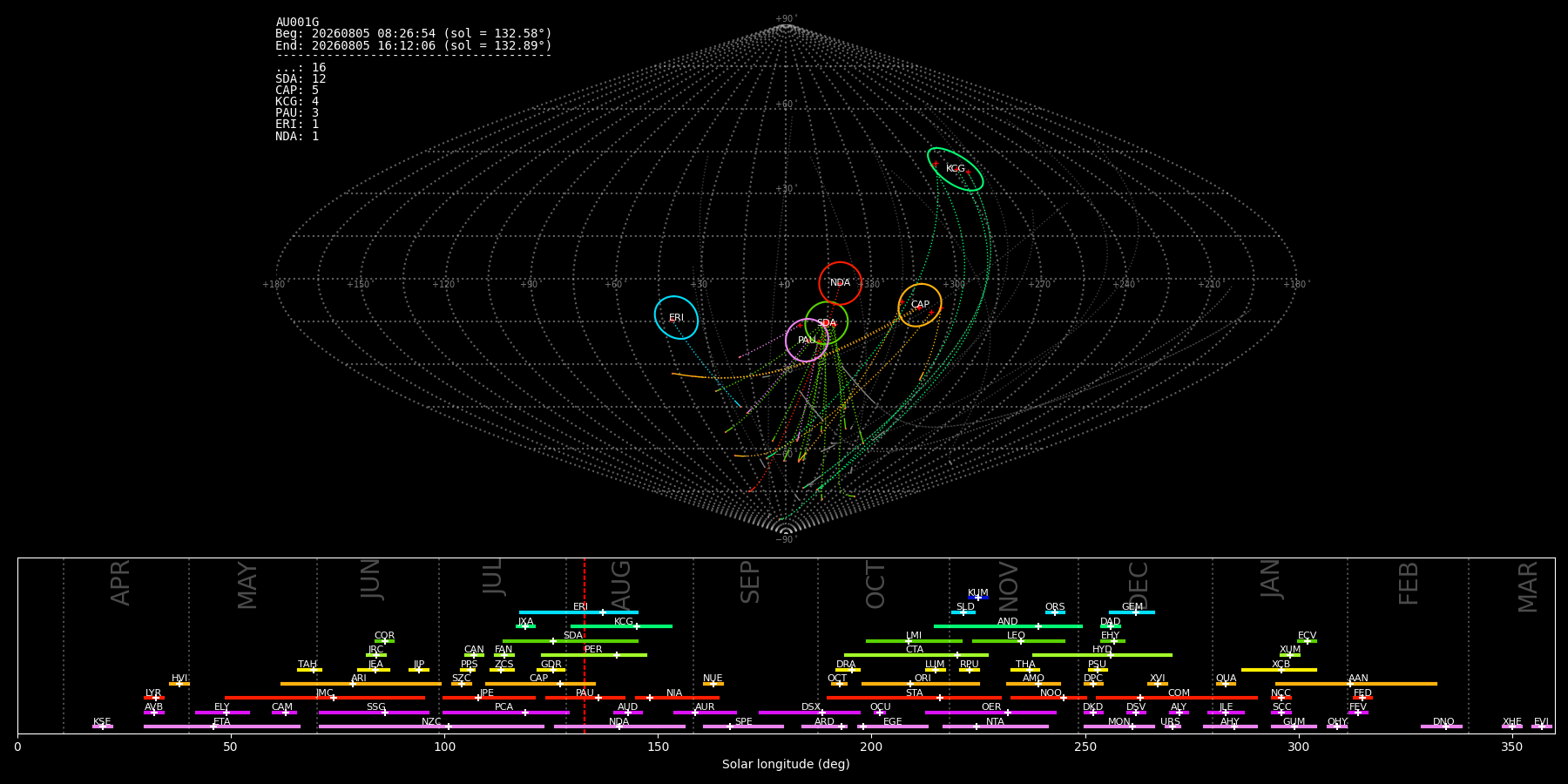
Task: Select the Solar longitude axis label
Action: (x=786, y=765)
